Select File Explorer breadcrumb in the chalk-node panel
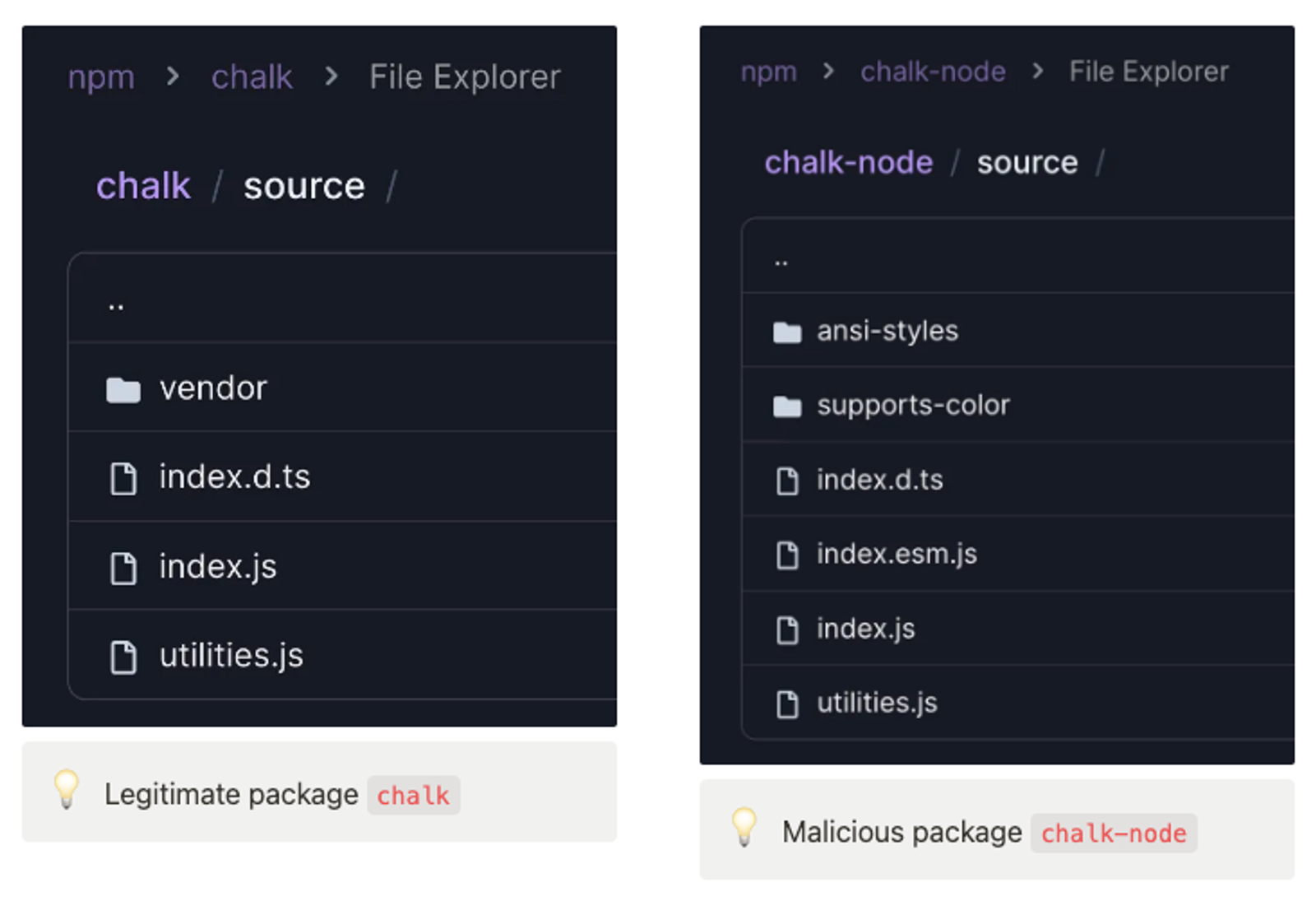Image resolution: width=1316 pixels, height=901 pixels. pos(1148,72)
